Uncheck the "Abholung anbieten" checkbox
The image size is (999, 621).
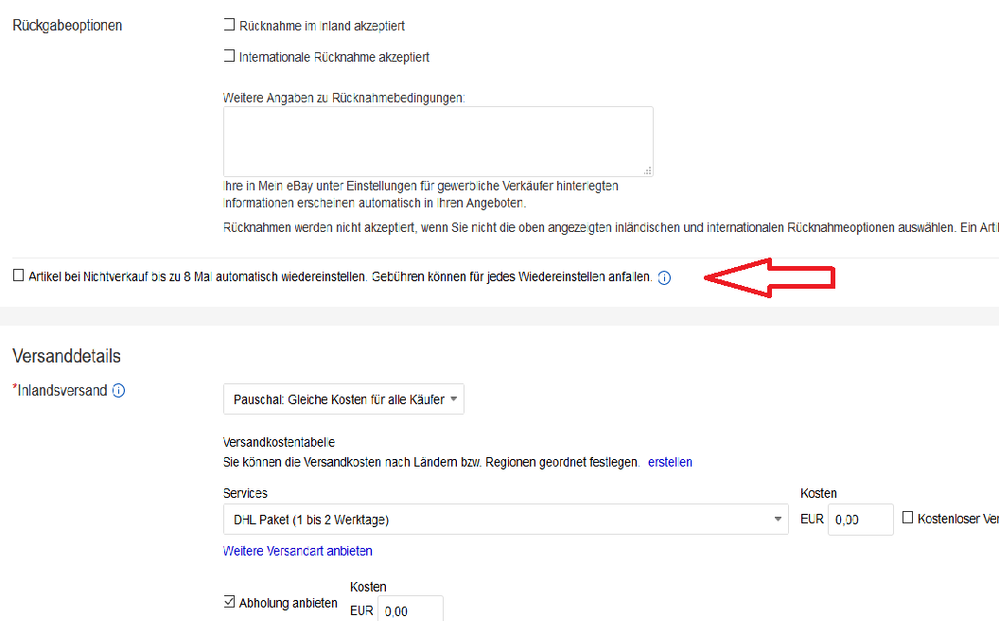pos(228,602)
